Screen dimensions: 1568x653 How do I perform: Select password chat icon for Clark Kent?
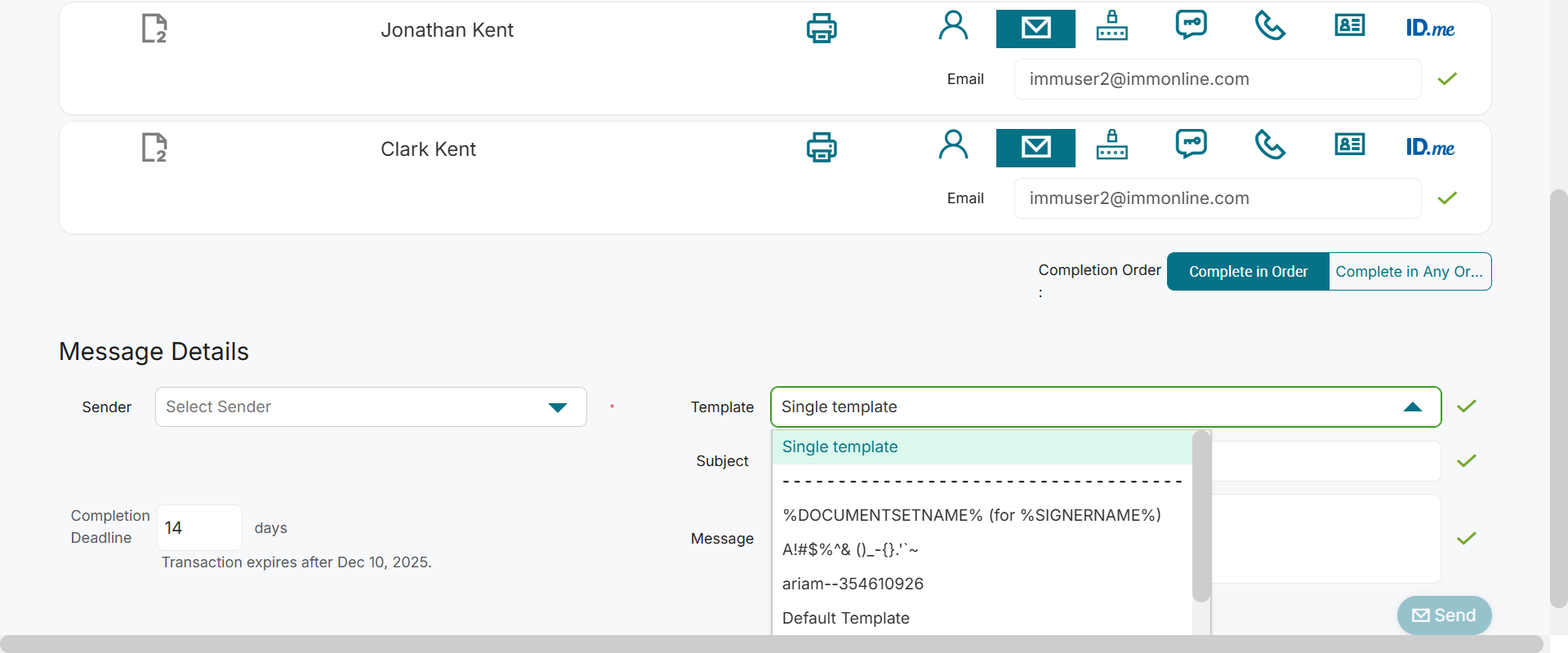pos(1191,144)
